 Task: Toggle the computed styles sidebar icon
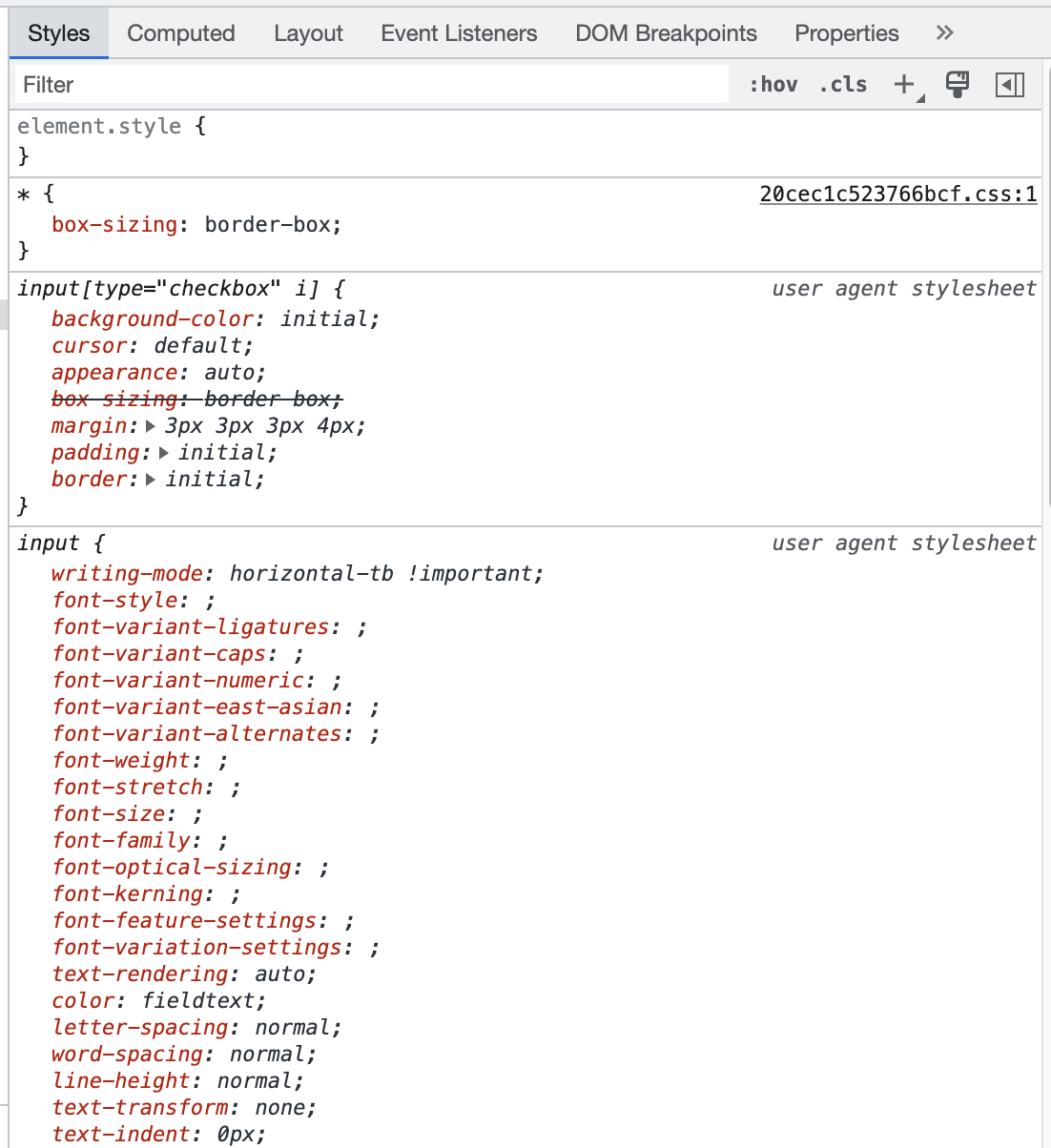coord(1009,85)
